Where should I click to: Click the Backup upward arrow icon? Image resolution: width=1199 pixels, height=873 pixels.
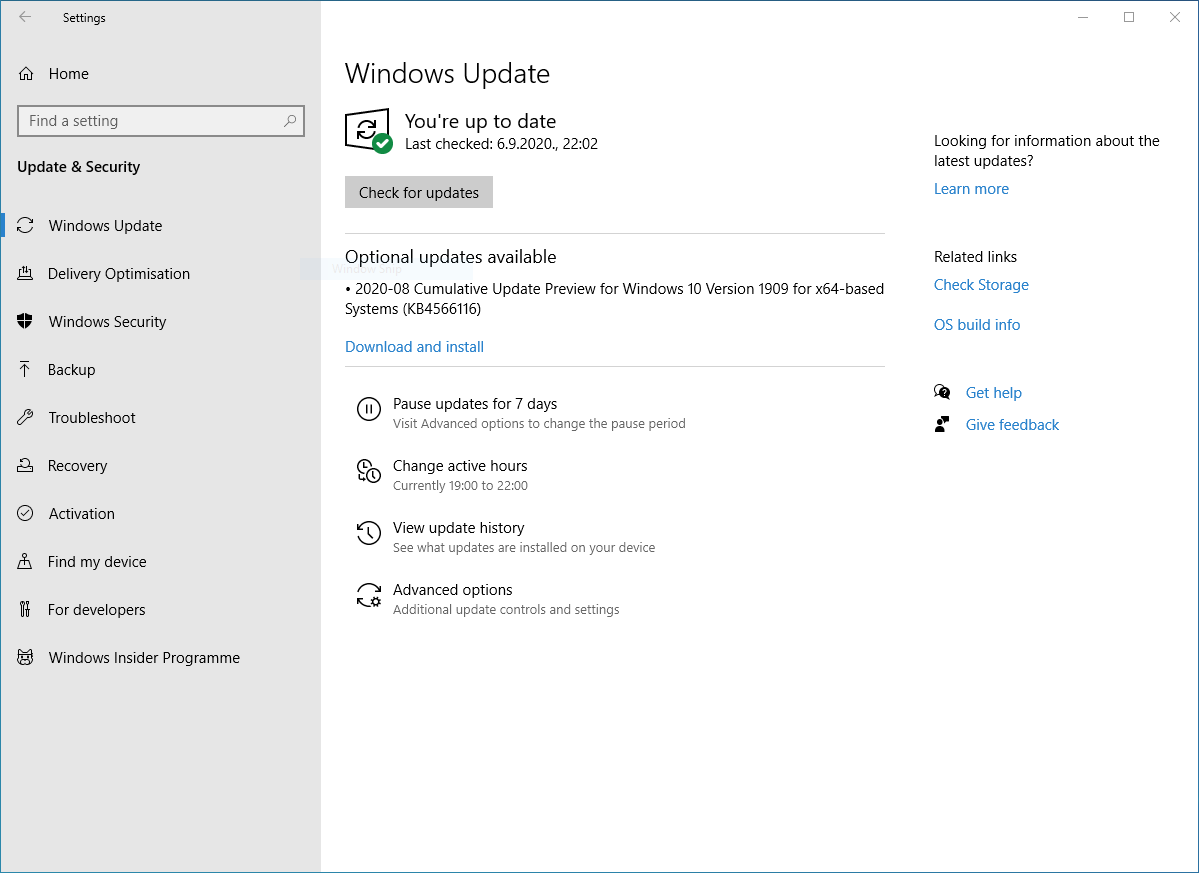coord(25,370)
